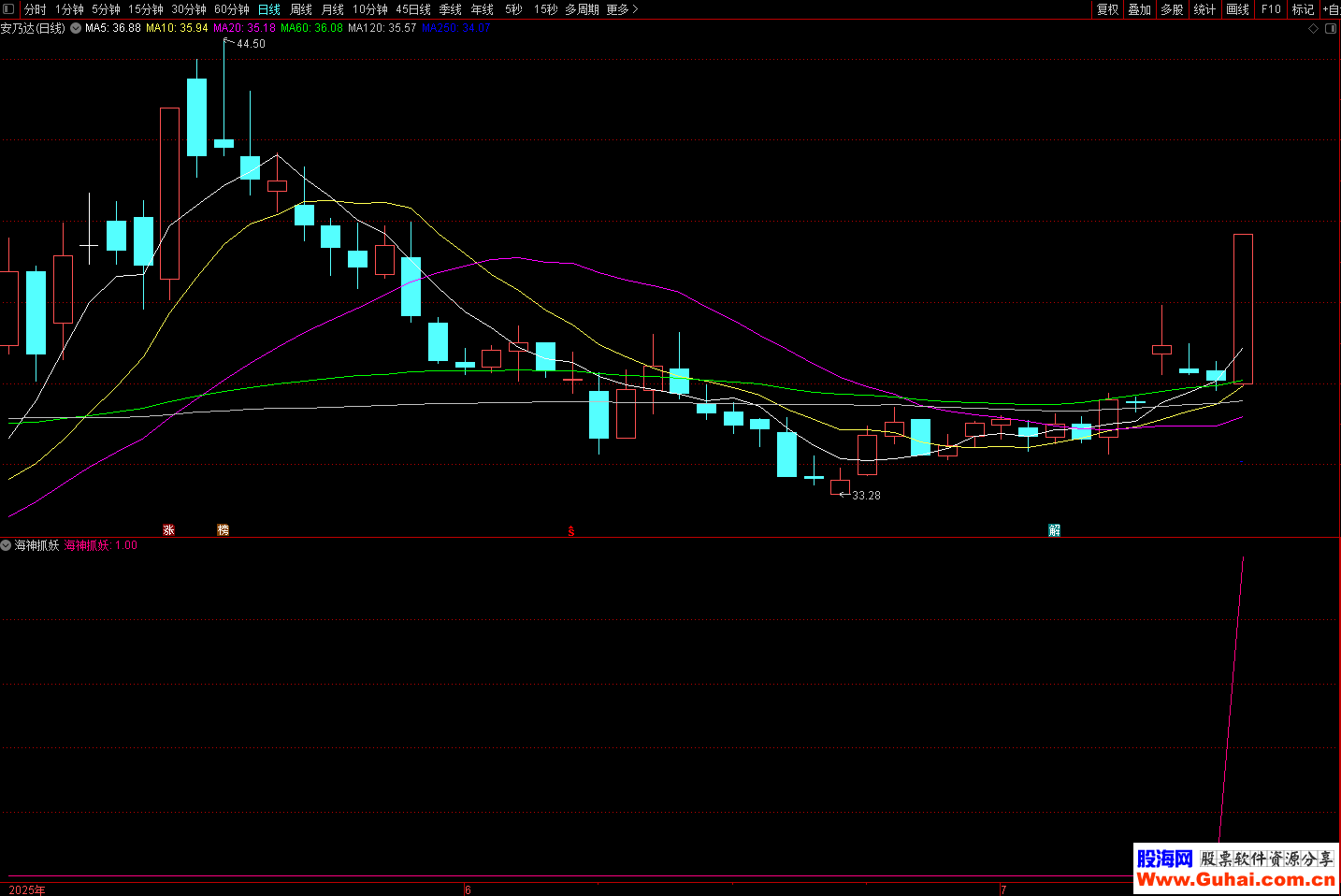Click the 2025年 timeline label
1341x896 pixels.
tap(26, 889)
